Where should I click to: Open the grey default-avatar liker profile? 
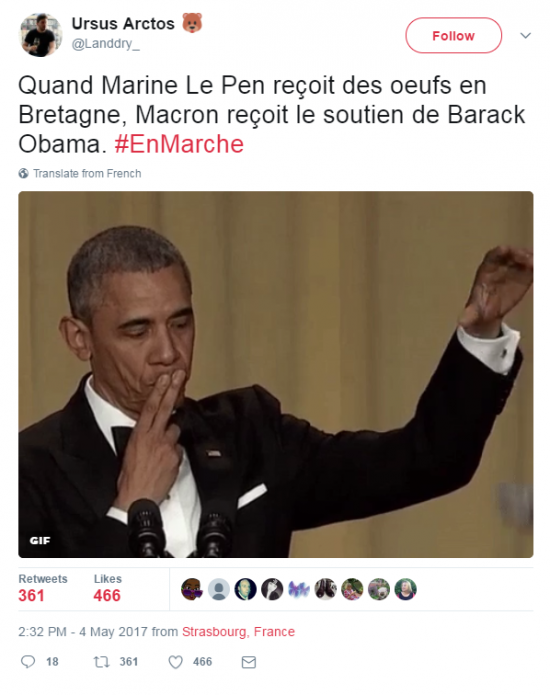pyautogui.click(x=219, y=590)
